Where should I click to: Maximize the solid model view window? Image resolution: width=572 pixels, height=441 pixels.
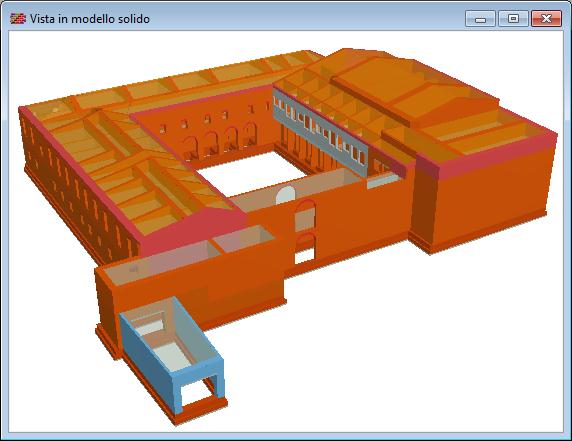[513, 19]
